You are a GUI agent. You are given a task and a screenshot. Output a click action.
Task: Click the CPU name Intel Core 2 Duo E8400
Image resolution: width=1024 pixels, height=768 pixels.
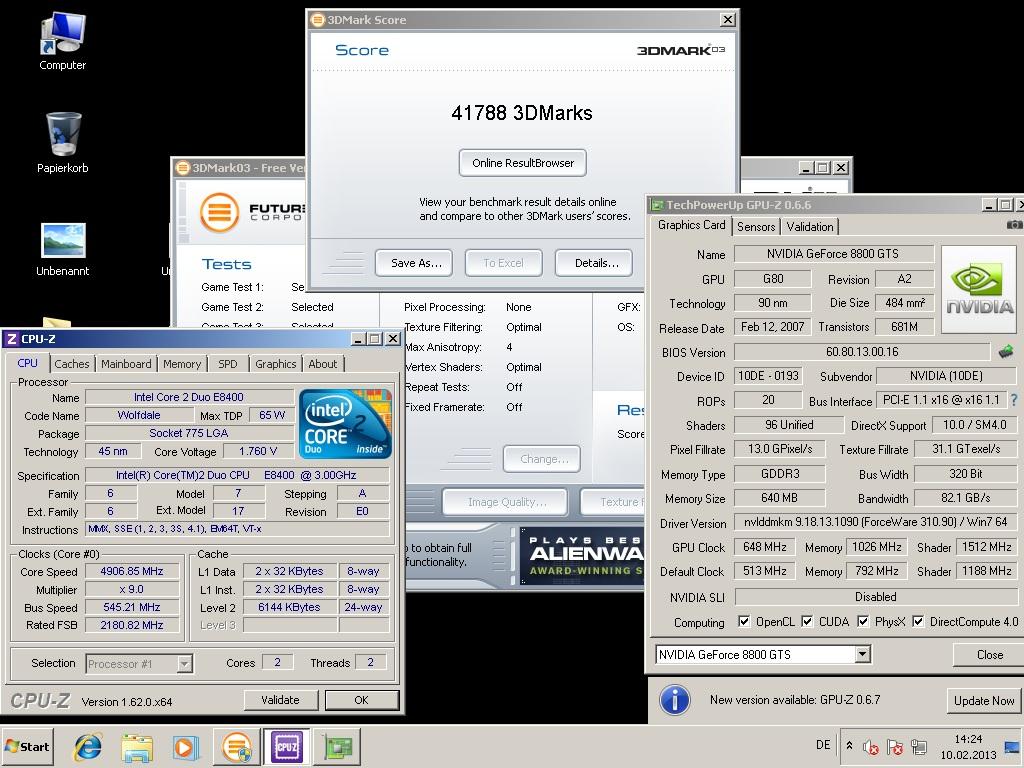(x=189, y=397)
